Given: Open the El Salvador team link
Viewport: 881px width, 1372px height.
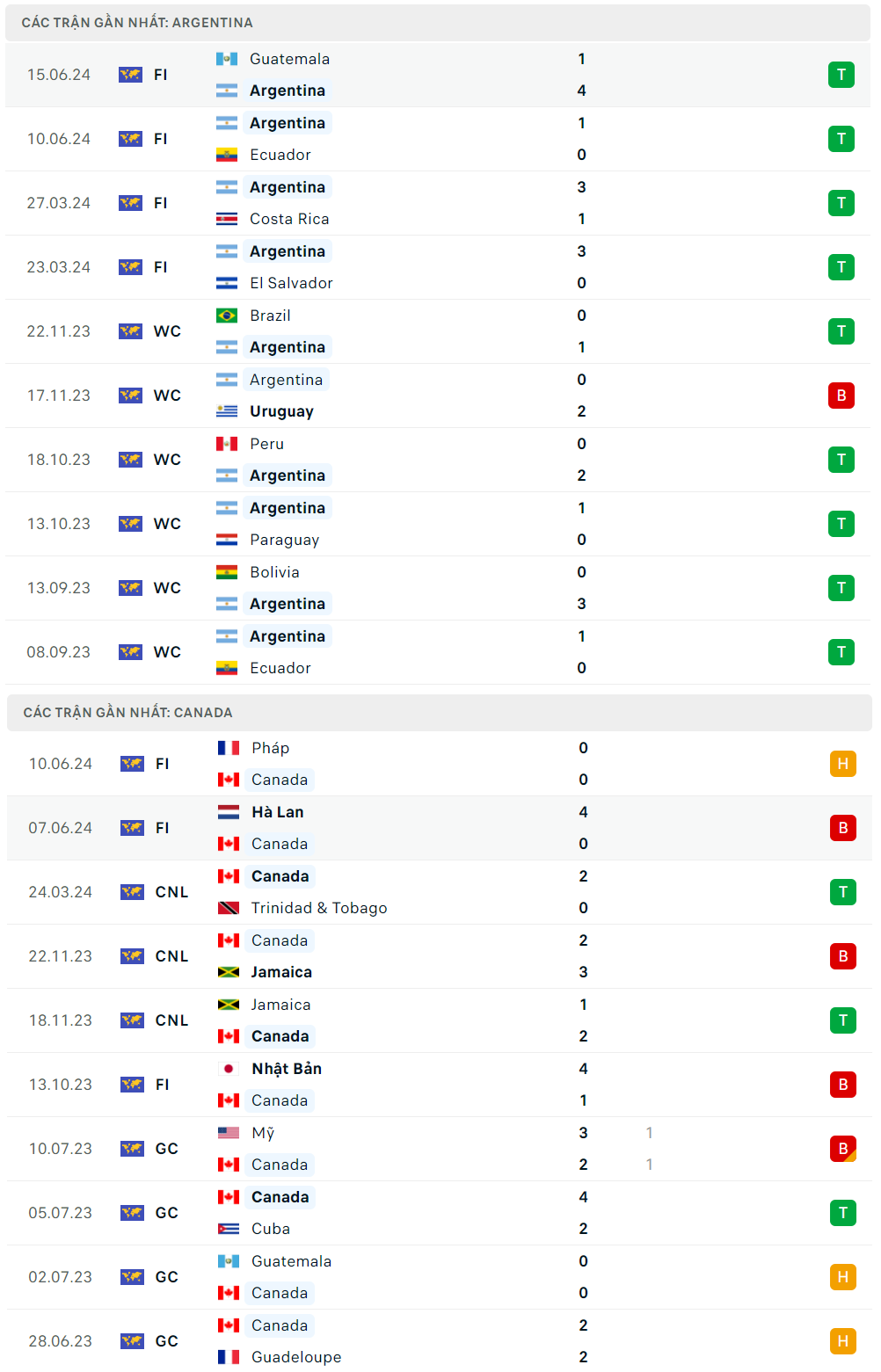Looking at the screenshot, I should (291, 283).
